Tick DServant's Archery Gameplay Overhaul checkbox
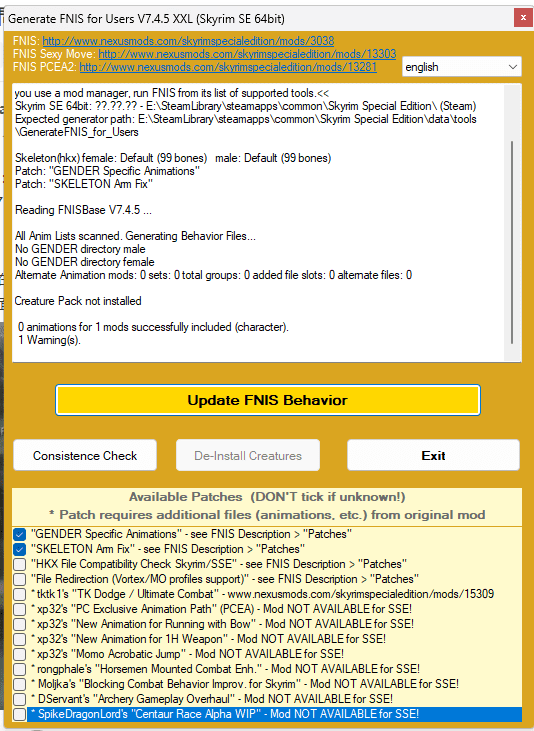This screenshot has width=534, height=731. coord(20,699)
